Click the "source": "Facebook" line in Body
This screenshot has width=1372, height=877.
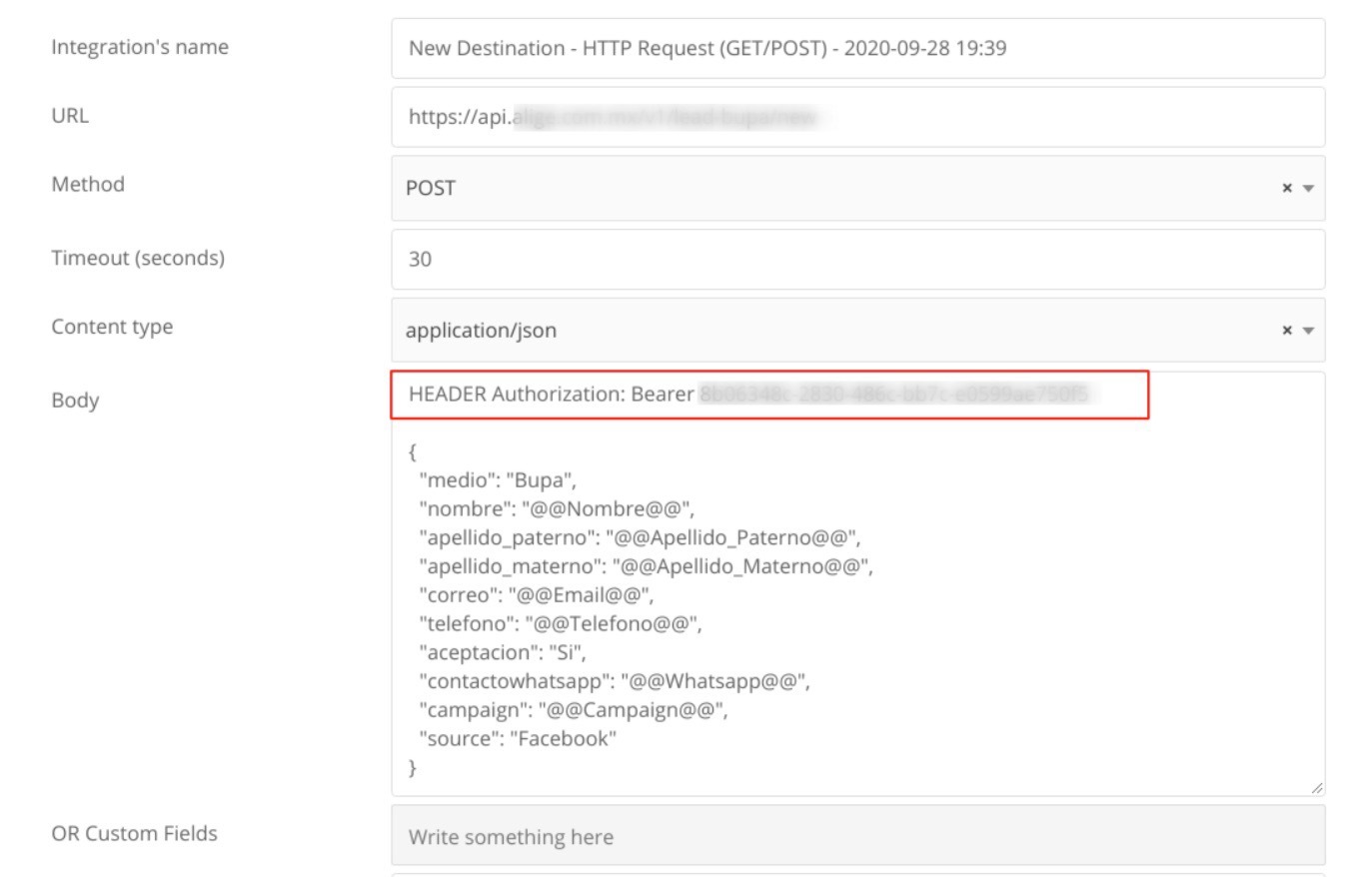pyautogui.click(x=517, y=739)
